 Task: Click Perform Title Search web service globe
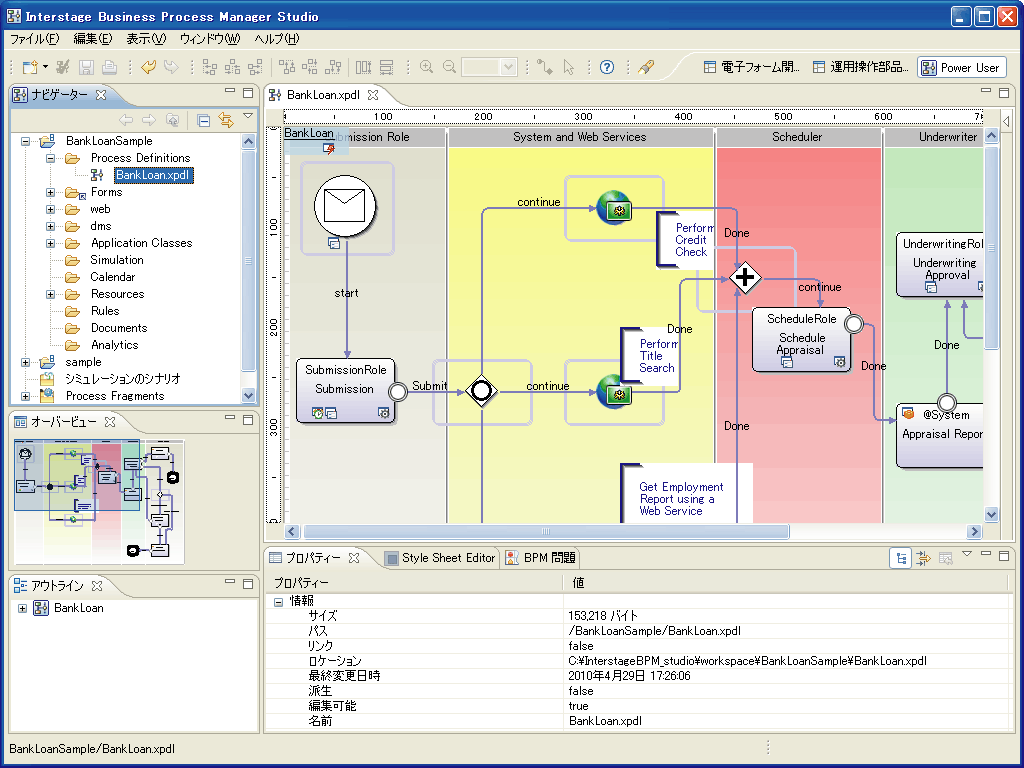(x=614, y=391)
